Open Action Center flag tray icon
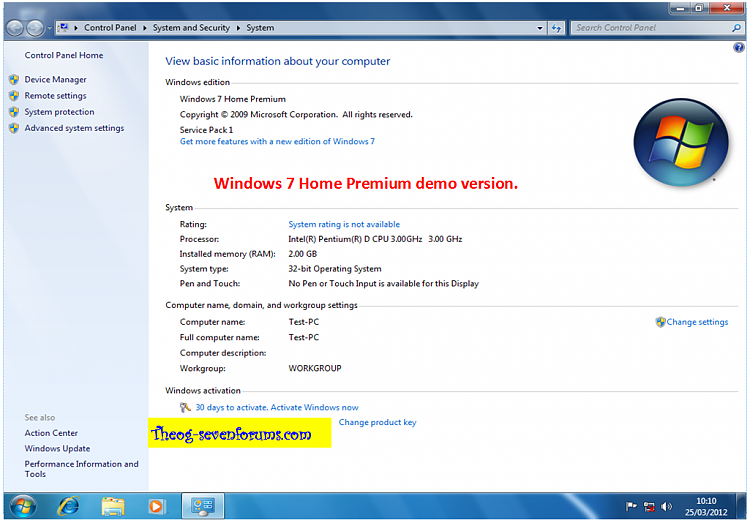 click(x=631, y=506)
